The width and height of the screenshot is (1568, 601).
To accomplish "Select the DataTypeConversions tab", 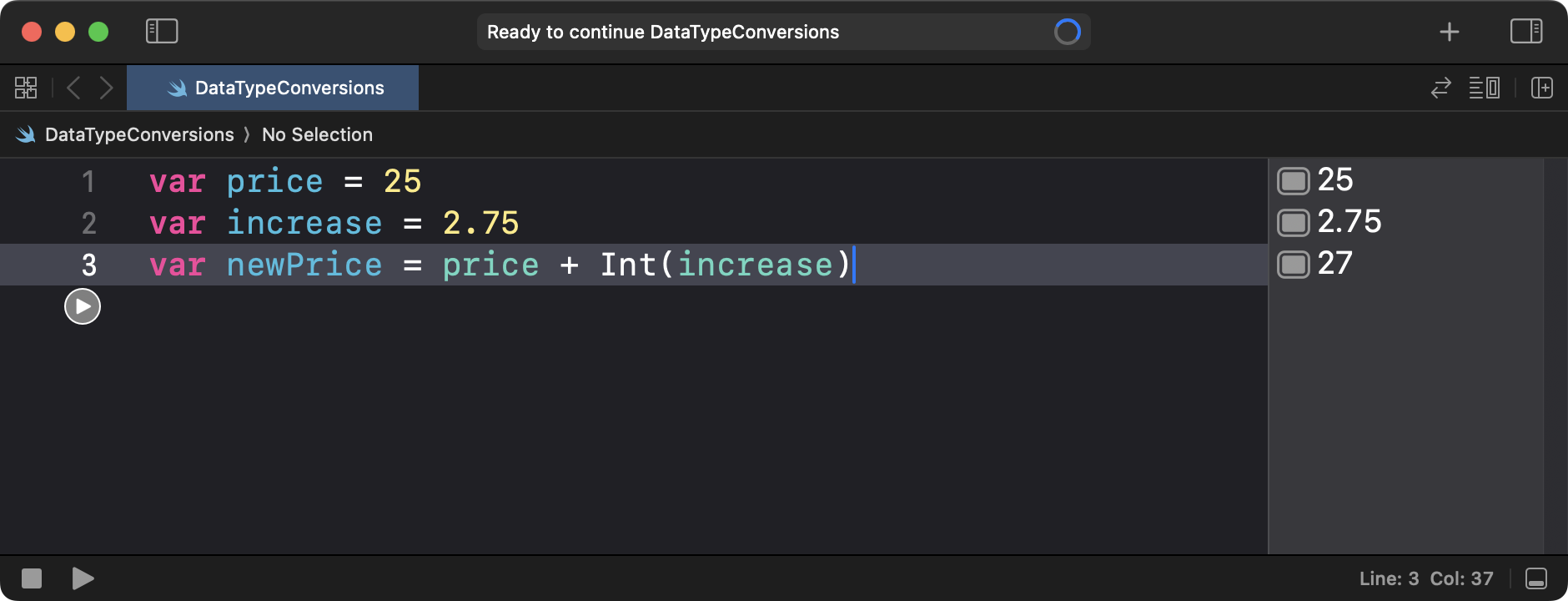I will click(x=274, y=88).
